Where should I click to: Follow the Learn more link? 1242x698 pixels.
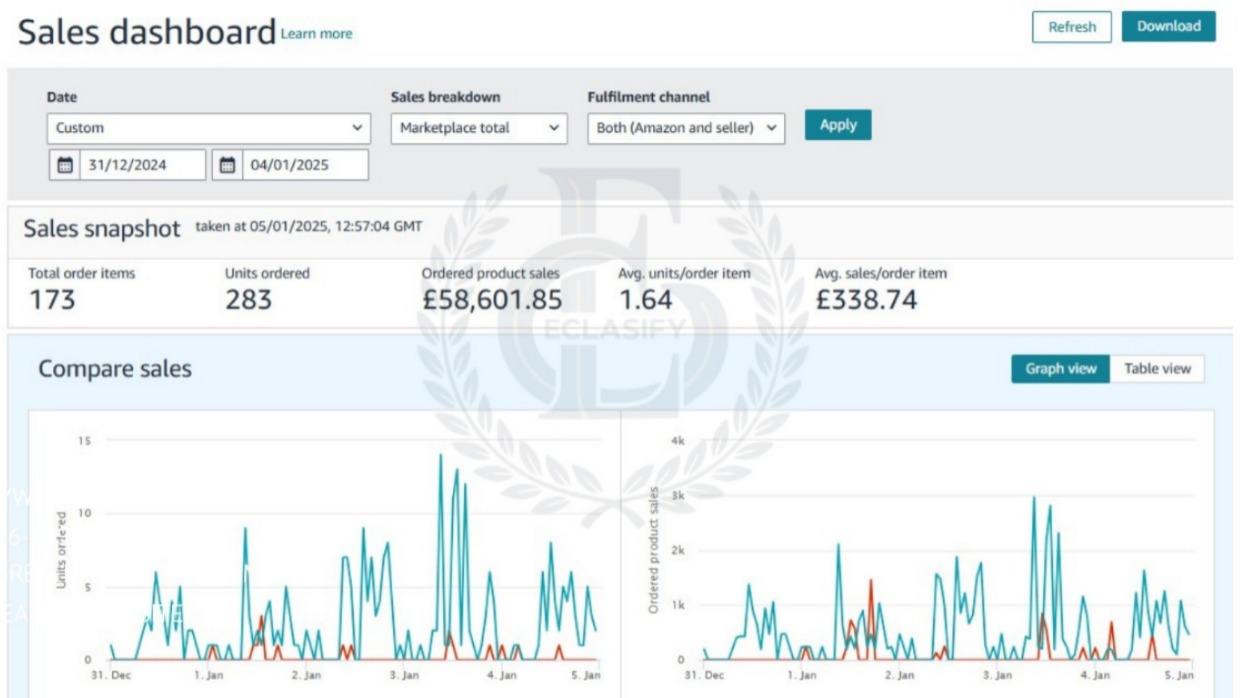pyautogui.click(x=316, y=34)
